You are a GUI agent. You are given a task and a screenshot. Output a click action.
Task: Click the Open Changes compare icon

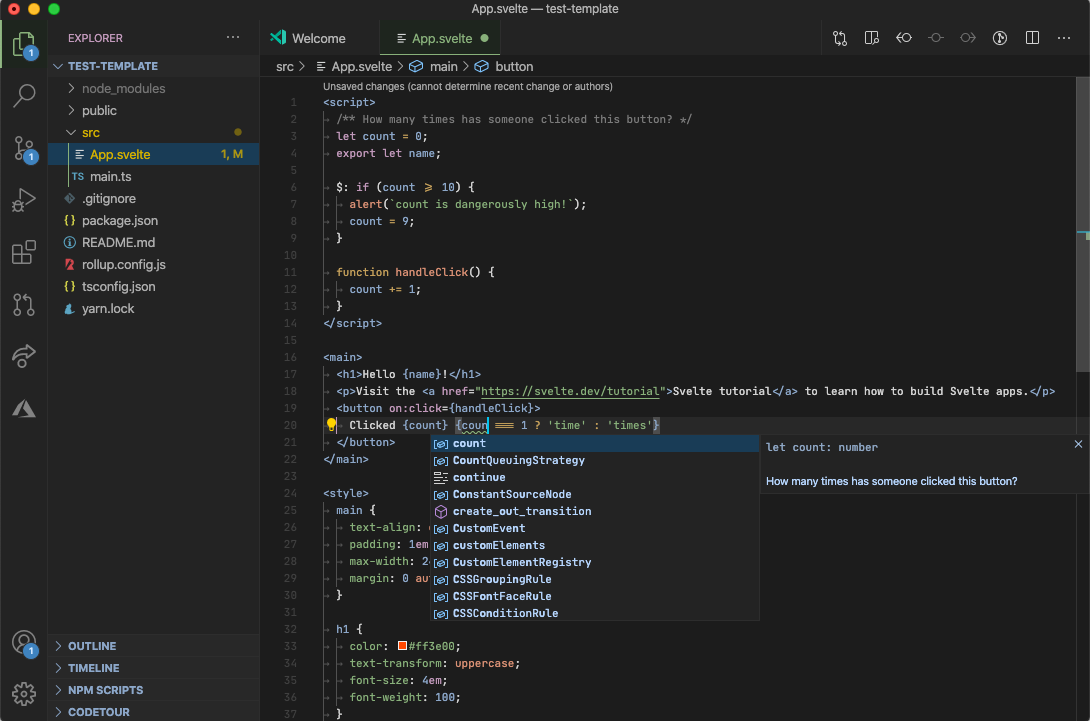coord(839,38)
